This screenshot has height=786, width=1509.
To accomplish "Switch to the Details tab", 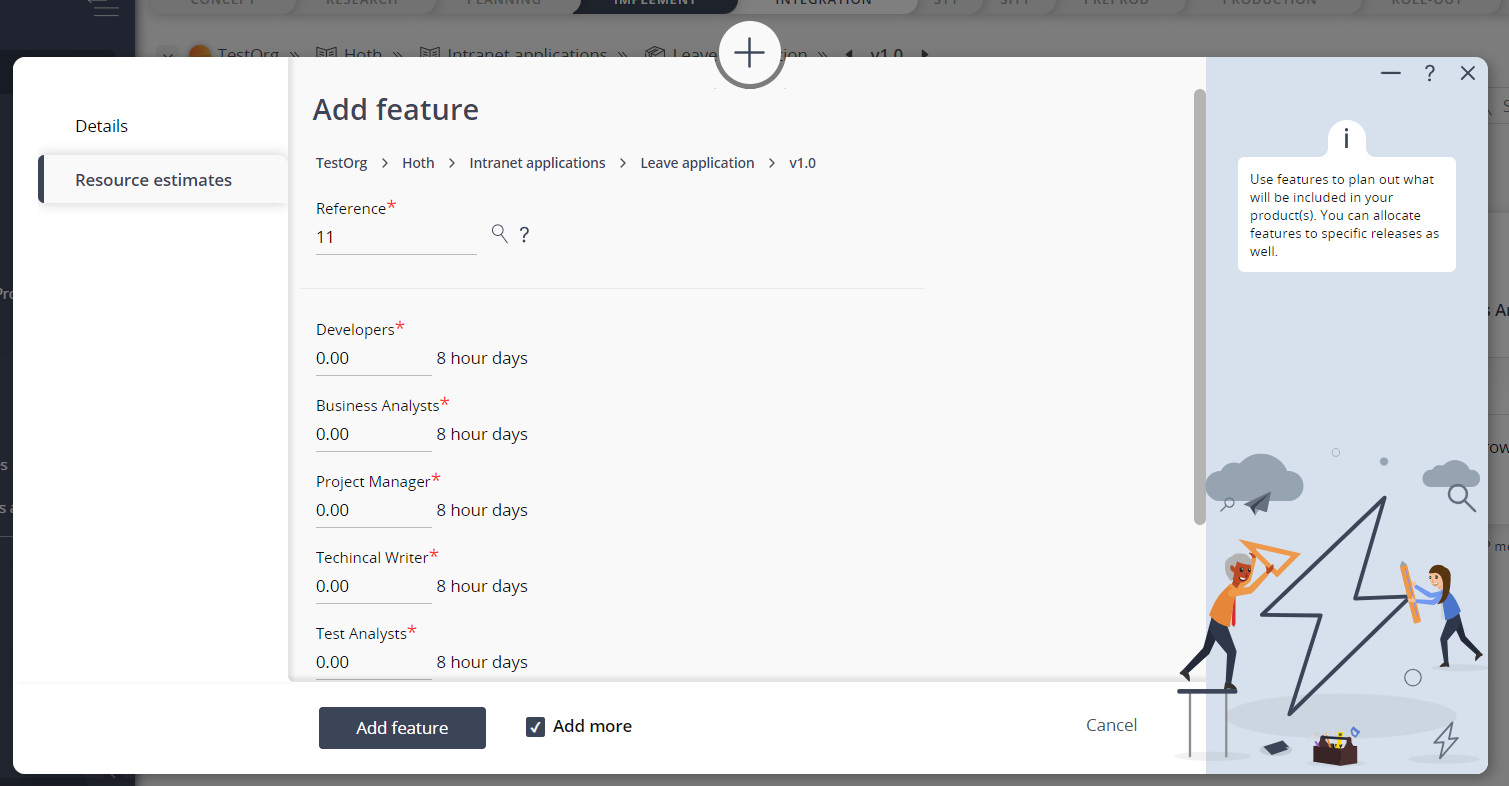I will click(x=101, y=125).
